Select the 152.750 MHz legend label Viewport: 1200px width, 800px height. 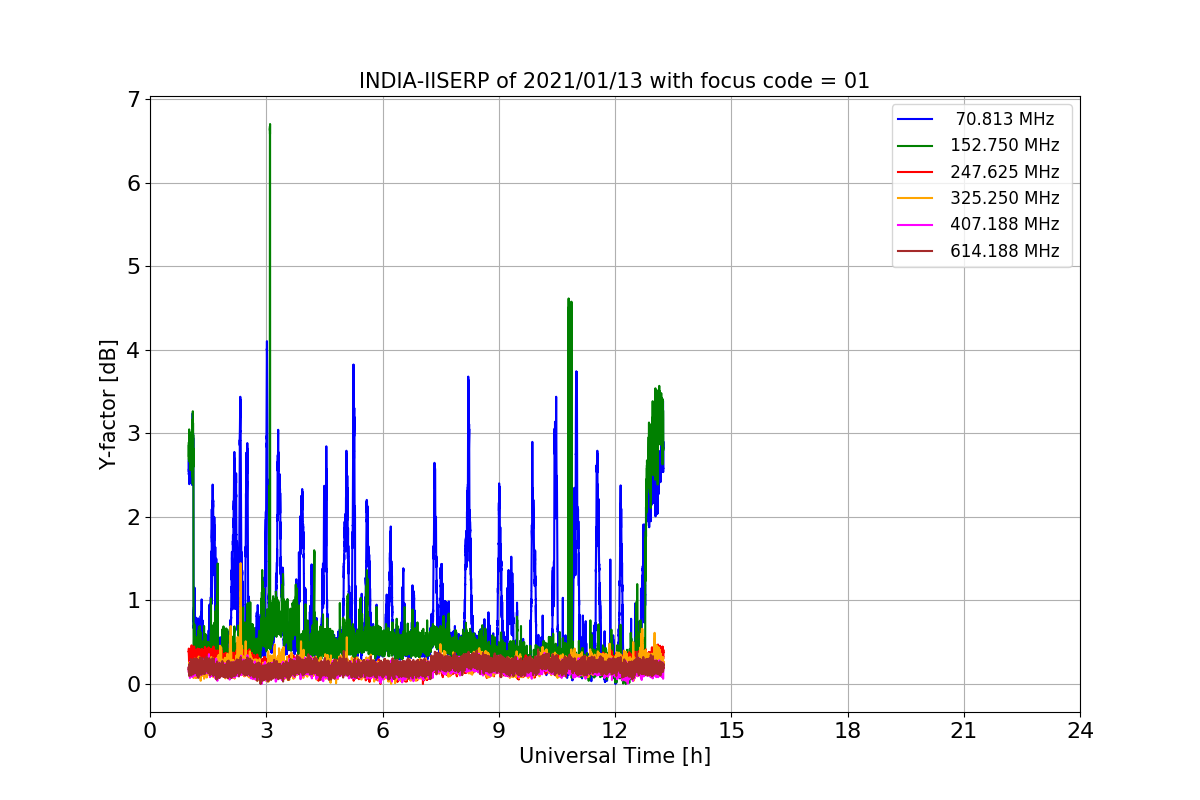click(x=1005, y=145)
